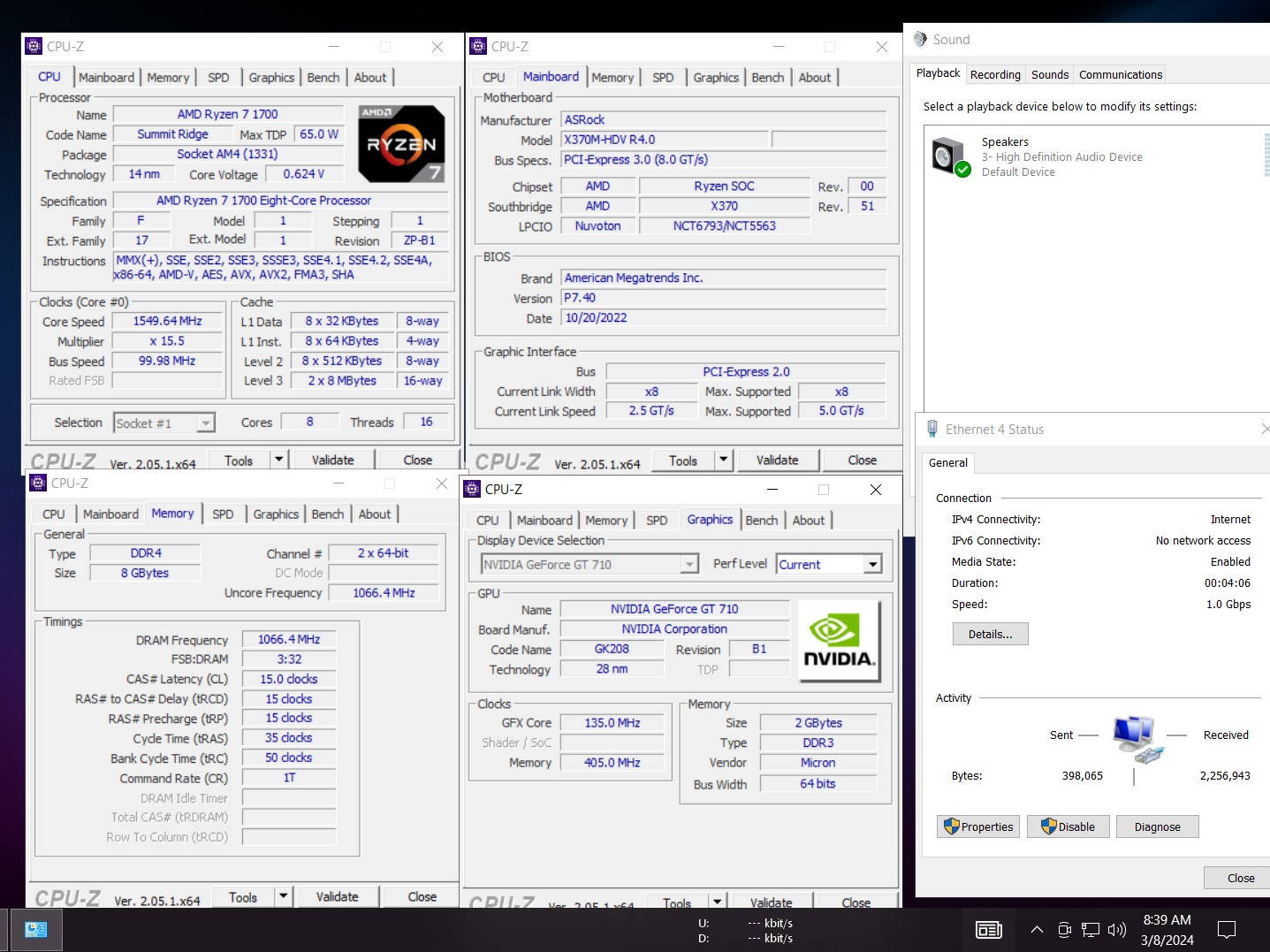Click the Core Speed 1549.64 MHz value
This screenshot has width=1270, height=952.
pos(168,322)
